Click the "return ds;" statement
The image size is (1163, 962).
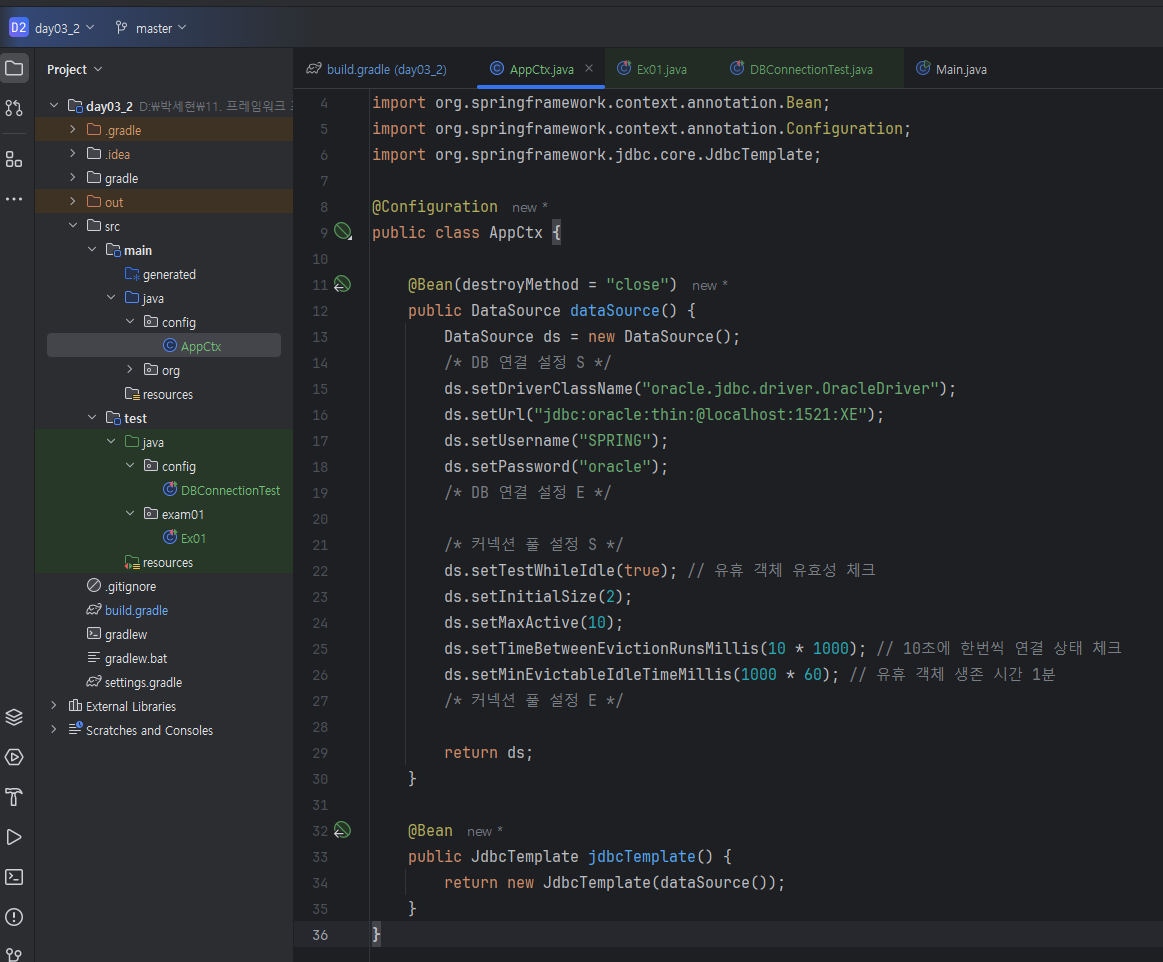click(x=488, y=752)
